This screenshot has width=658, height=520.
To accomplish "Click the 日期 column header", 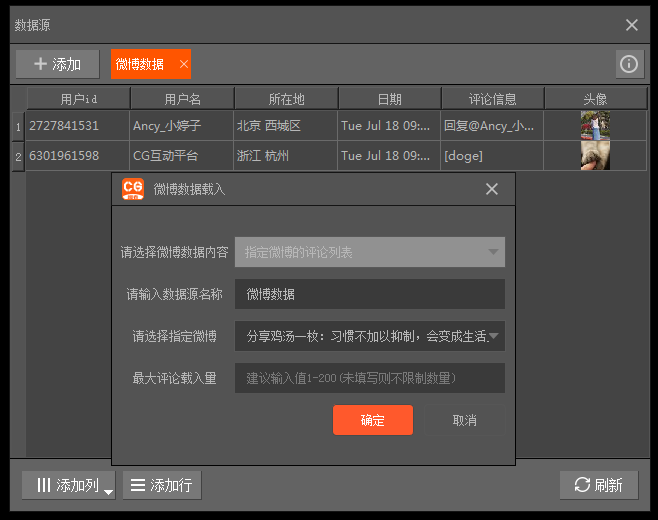I will pos(390,99).
